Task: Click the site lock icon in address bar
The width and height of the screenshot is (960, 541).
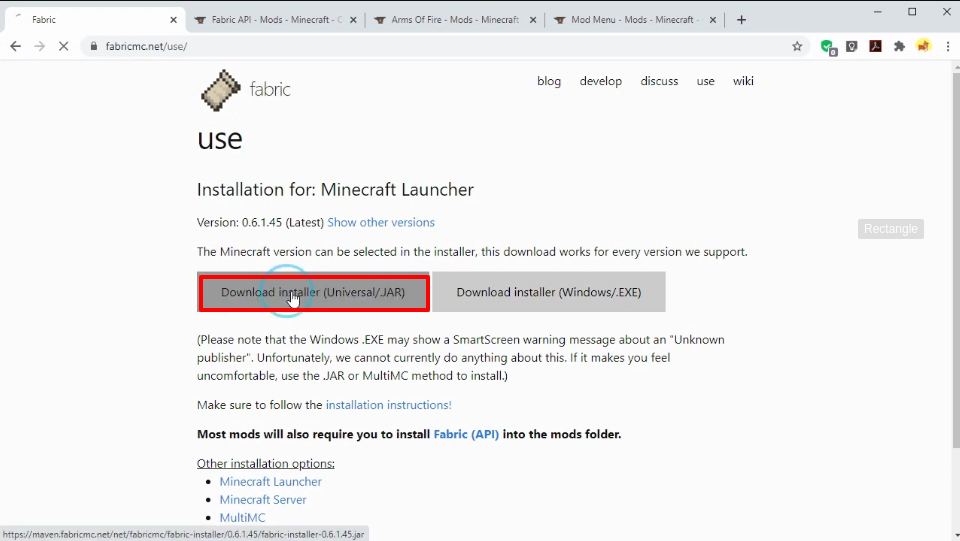Action: (94, 46)
